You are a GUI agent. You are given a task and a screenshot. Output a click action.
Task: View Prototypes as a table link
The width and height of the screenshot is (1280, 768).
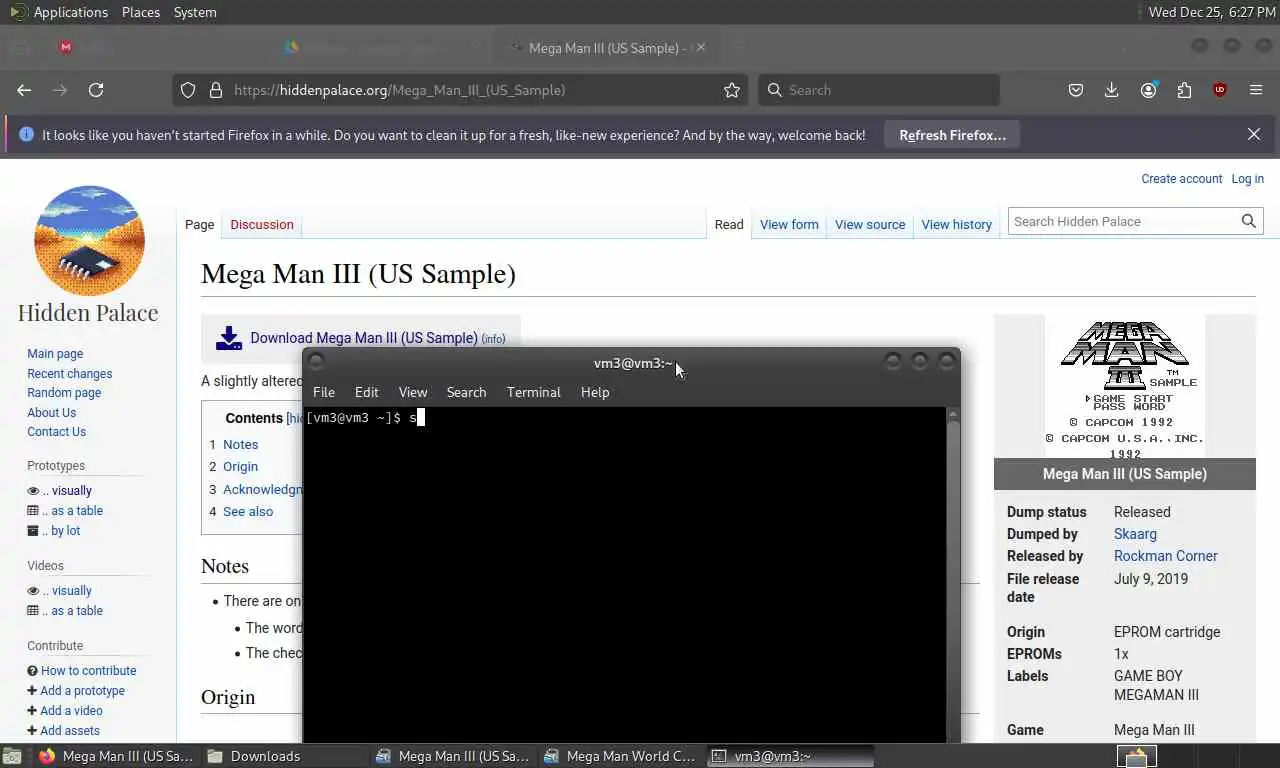pos(73,511)
